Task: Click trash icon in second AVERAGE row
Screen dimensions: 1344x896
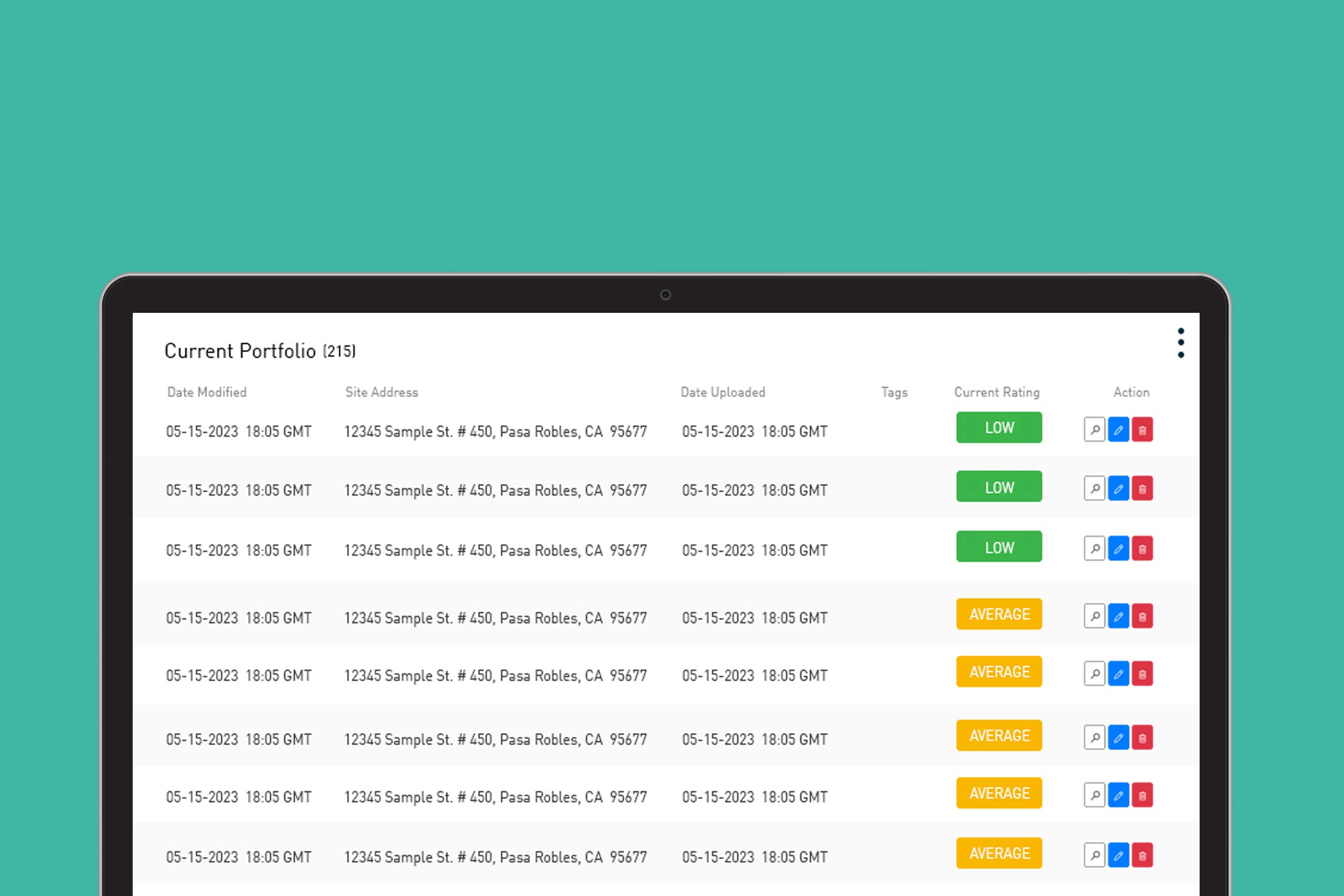Action: point(1142,674)
